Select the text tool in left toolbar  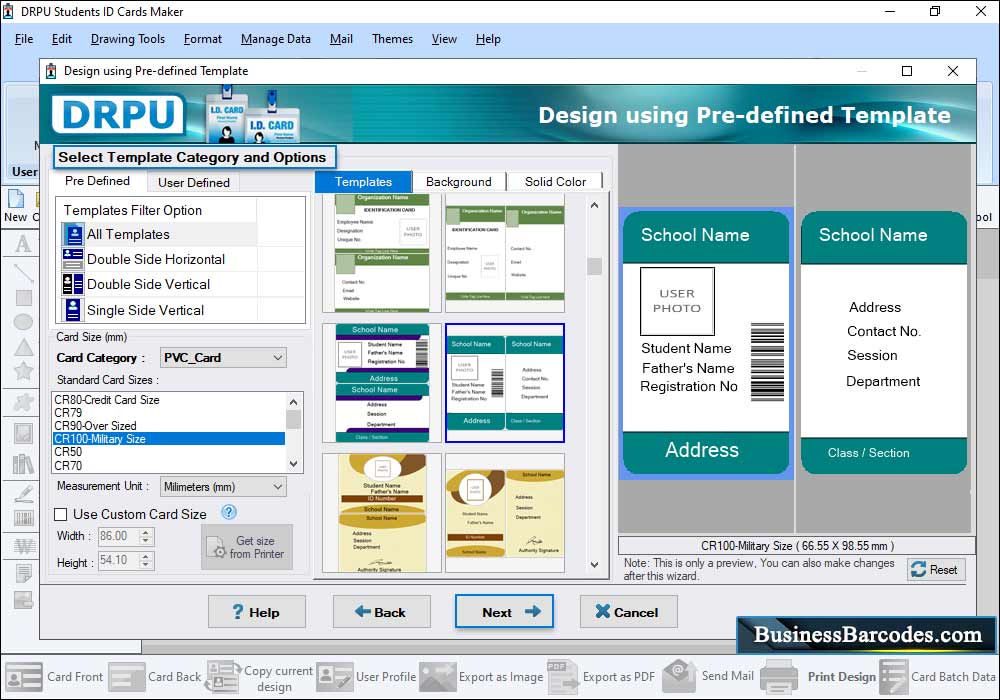point(24,244)
